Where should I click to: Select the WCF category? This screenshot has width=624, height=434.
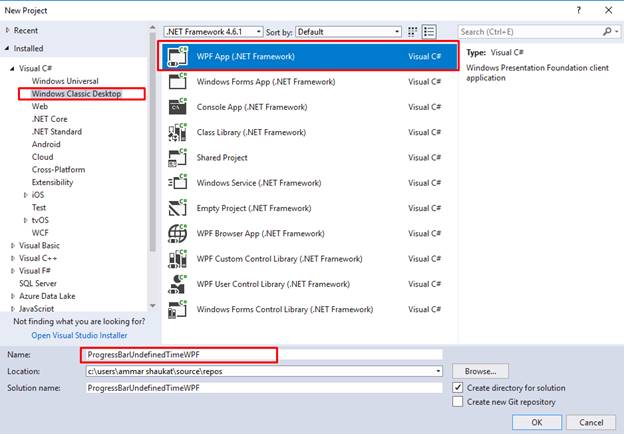40,233
